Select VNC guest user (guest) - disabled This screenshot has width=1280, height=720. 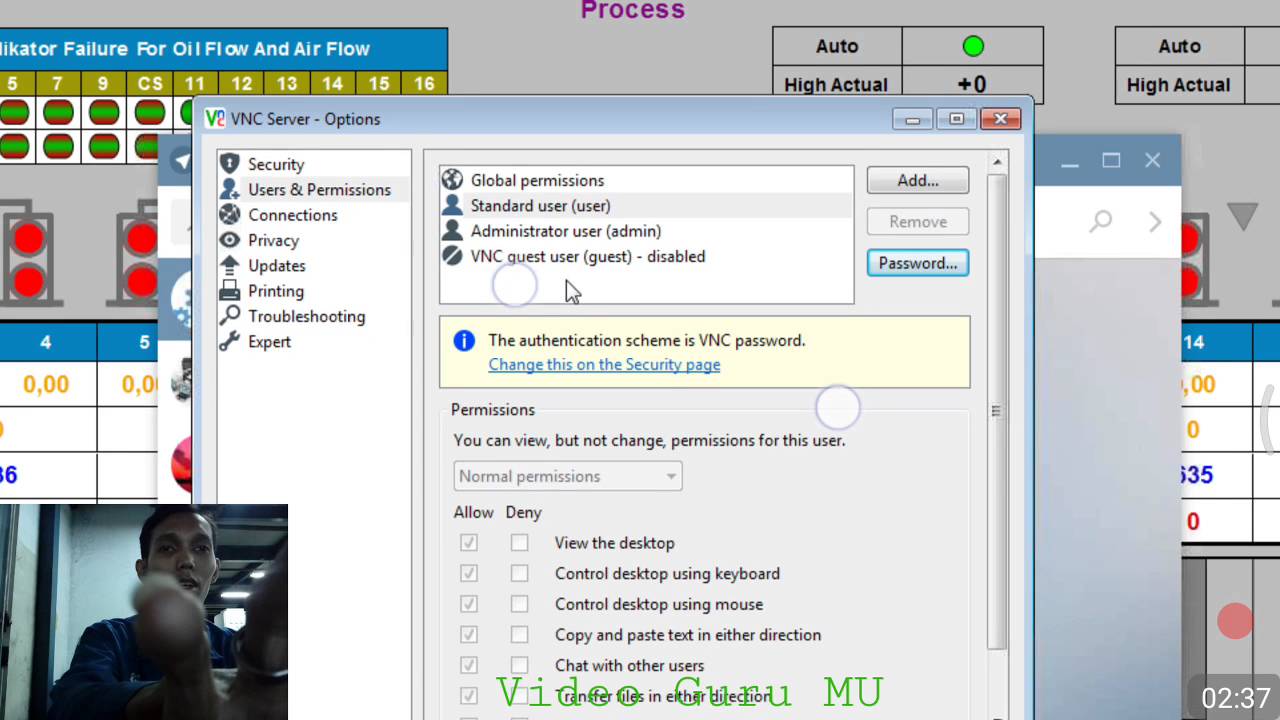coord(646,256)
